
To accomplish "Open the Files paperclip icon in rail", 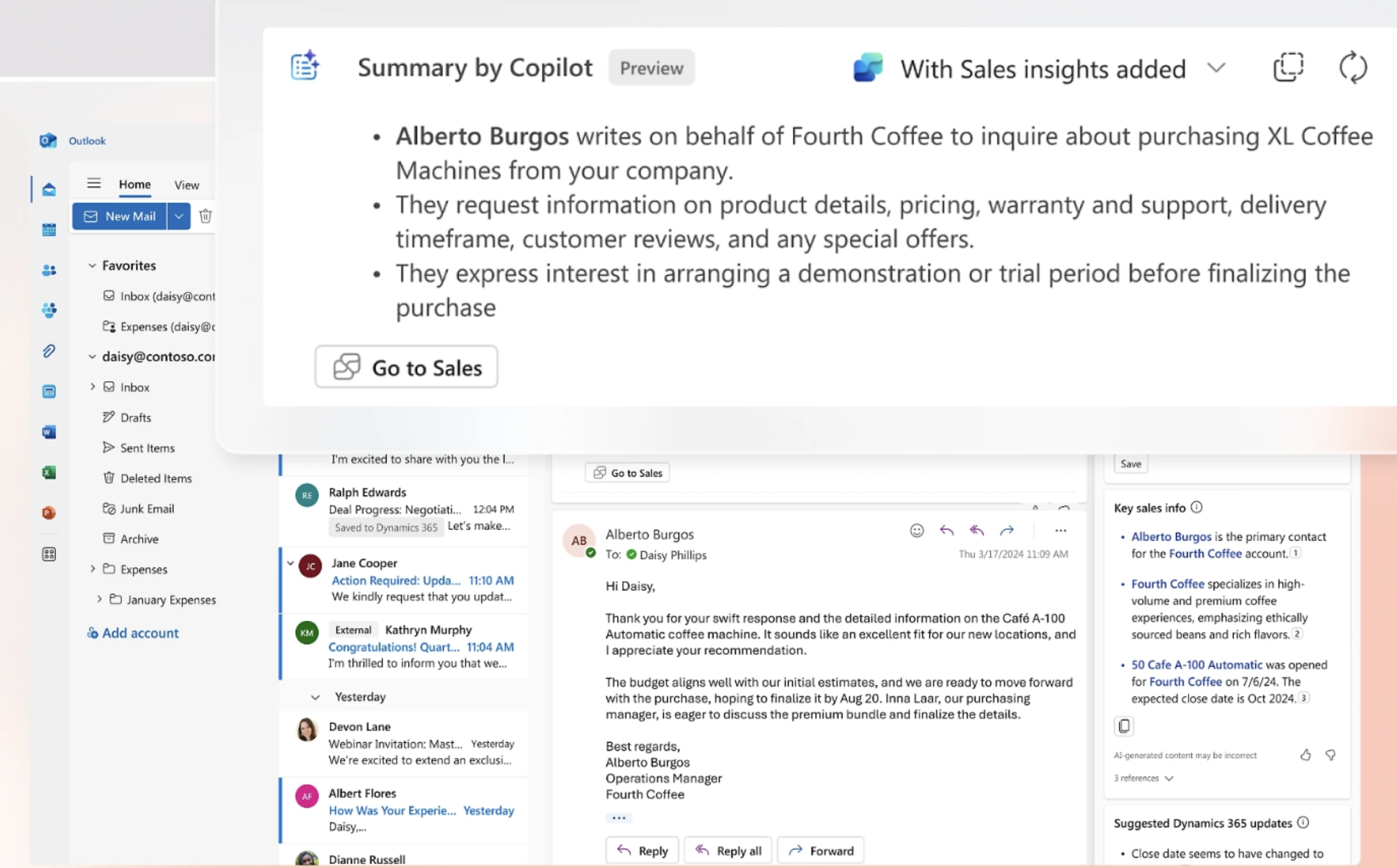I will pyautogui.click(x=49, y=351).
